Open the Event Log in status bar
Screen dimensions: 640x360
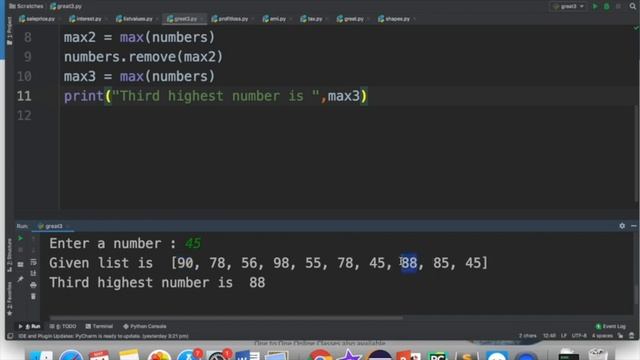tap(611, 326)
